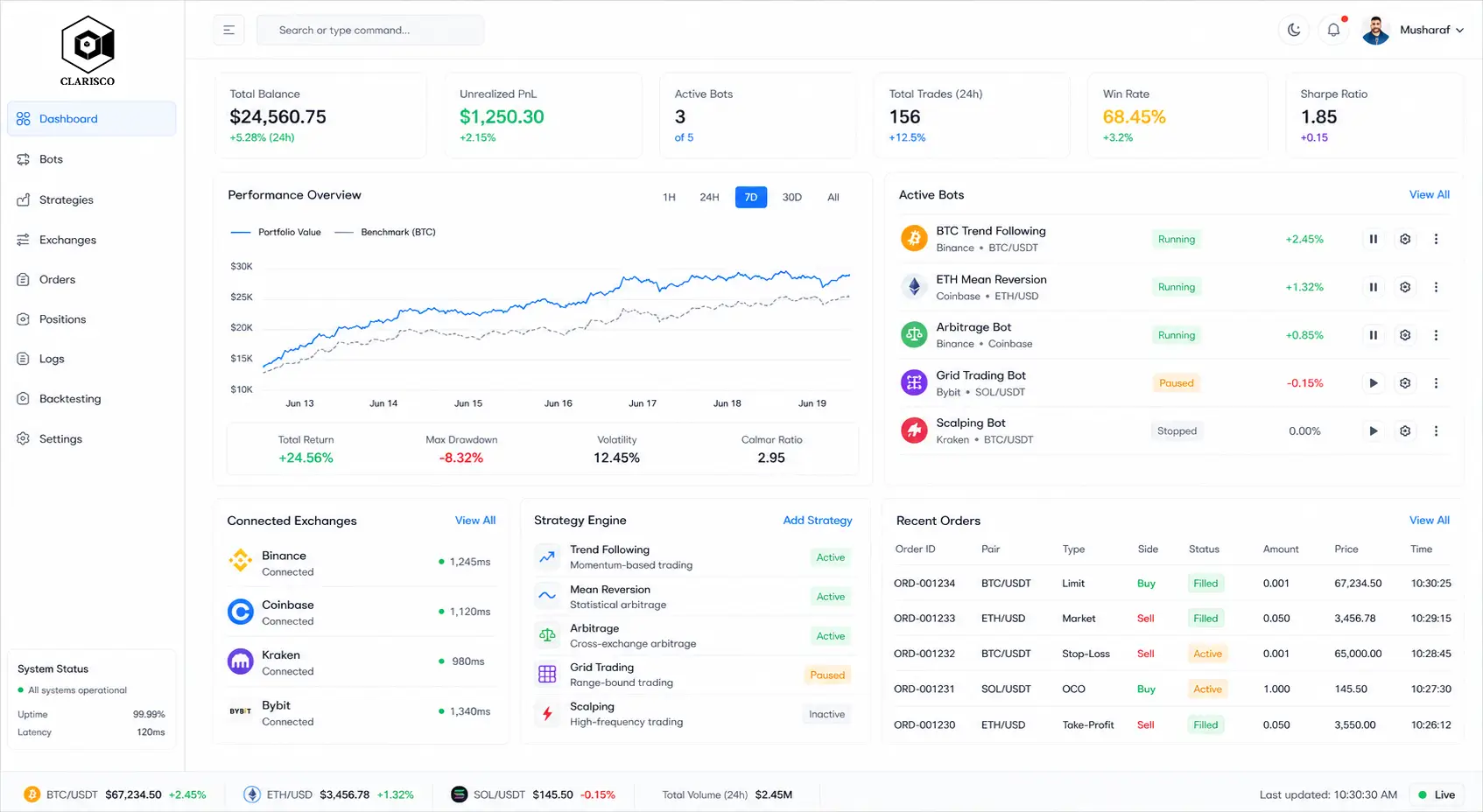Viewport: 1483px width, 812px height.
Task: Click the Scalping Bot red icon
Action: [914, 430]
